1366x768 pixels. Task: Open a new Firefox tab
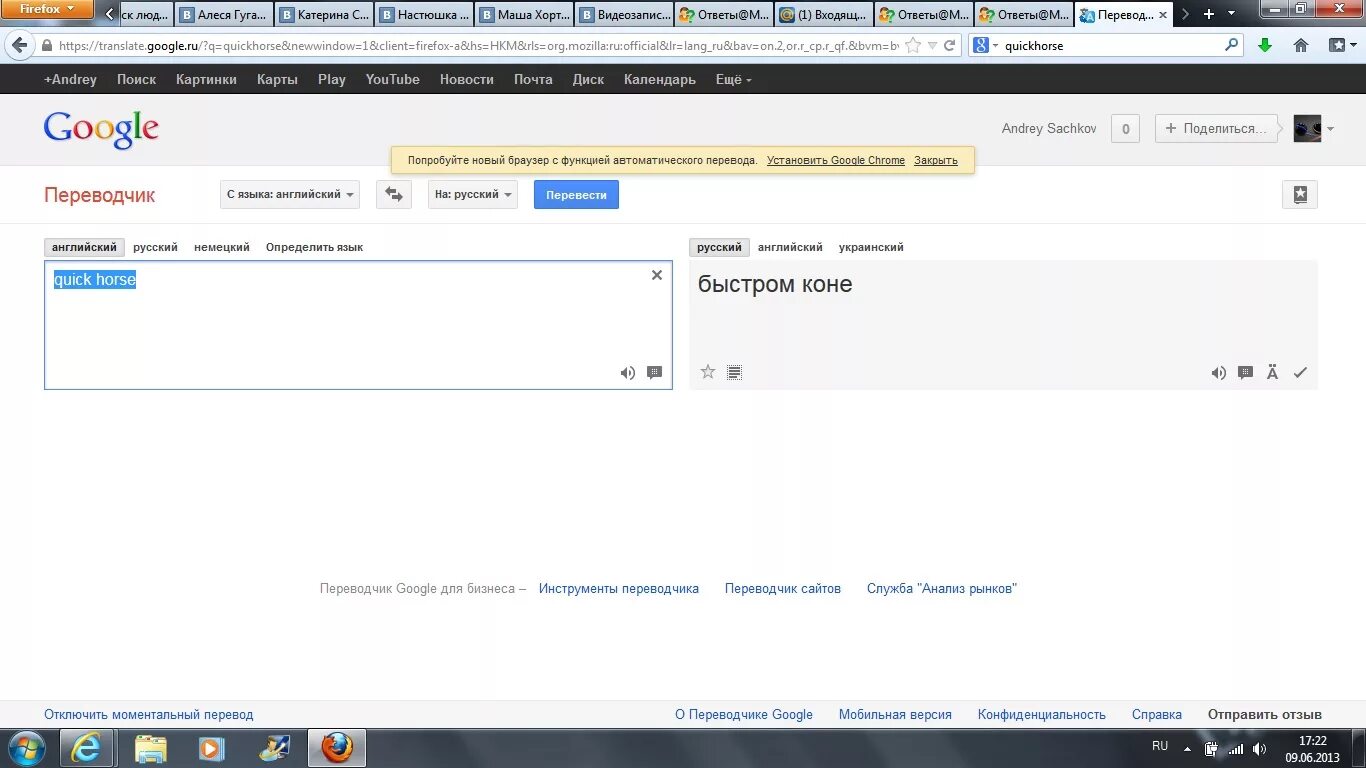point(1209,14)
